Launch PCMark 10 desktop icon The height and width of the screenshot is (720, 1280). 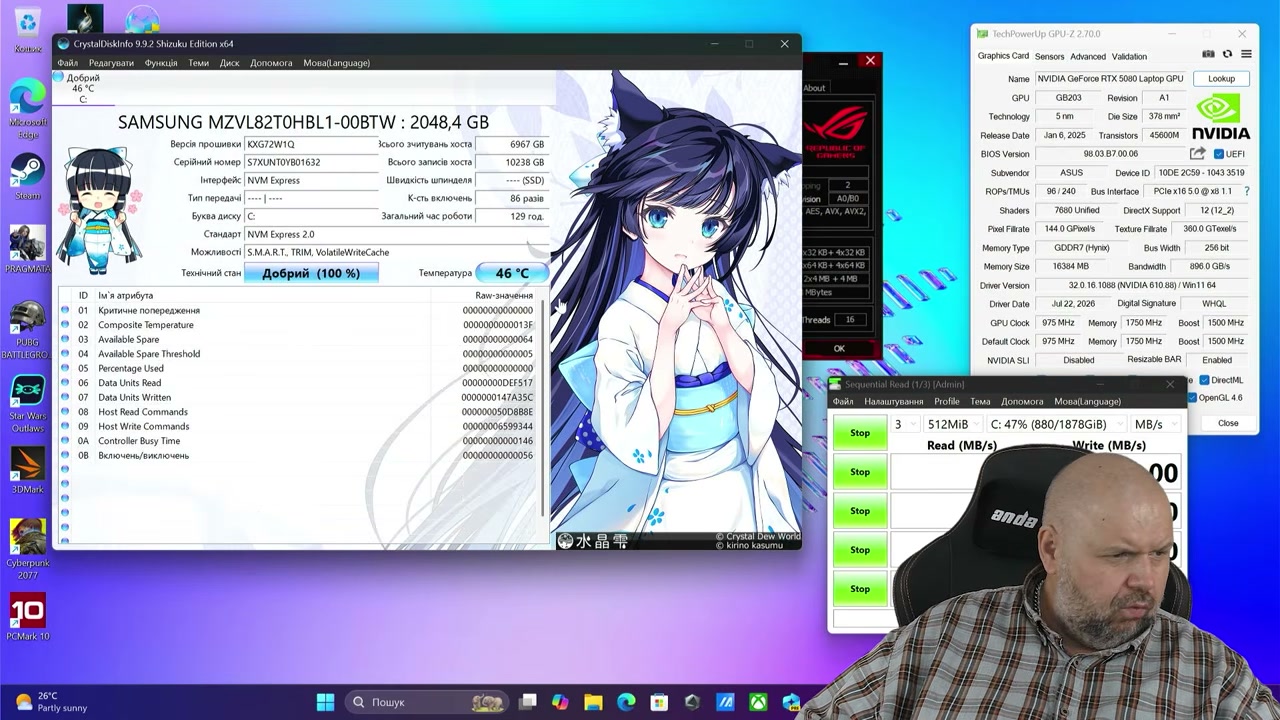[28, 616]
